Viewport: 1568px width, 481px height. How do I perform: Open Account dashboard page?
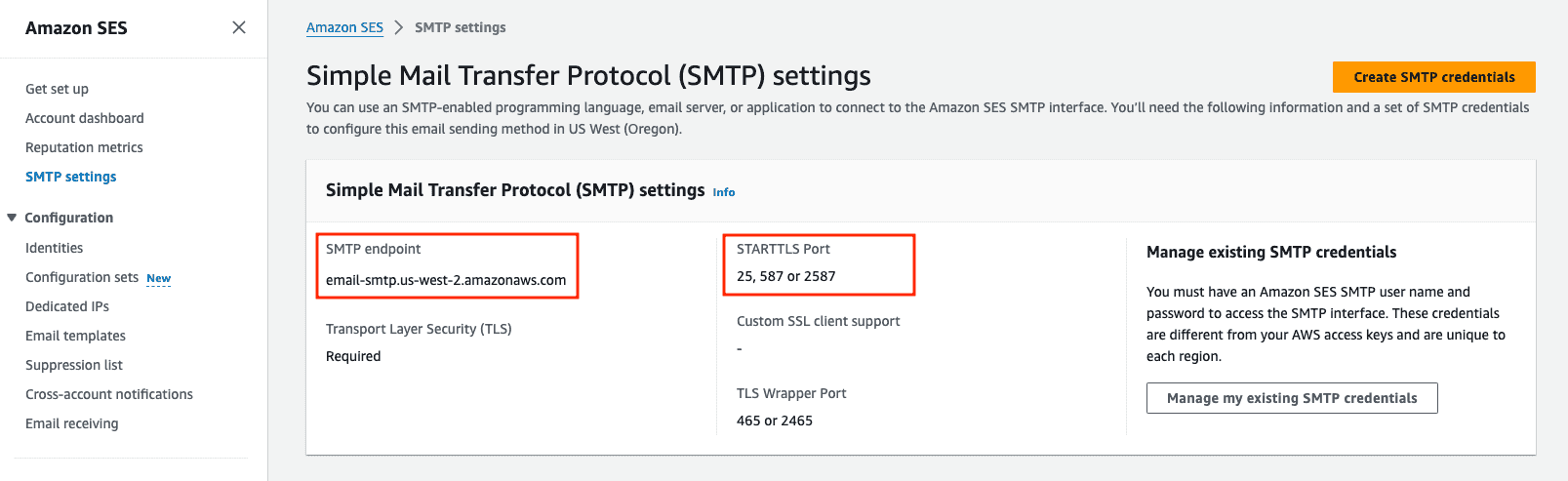tap(85, 118)
